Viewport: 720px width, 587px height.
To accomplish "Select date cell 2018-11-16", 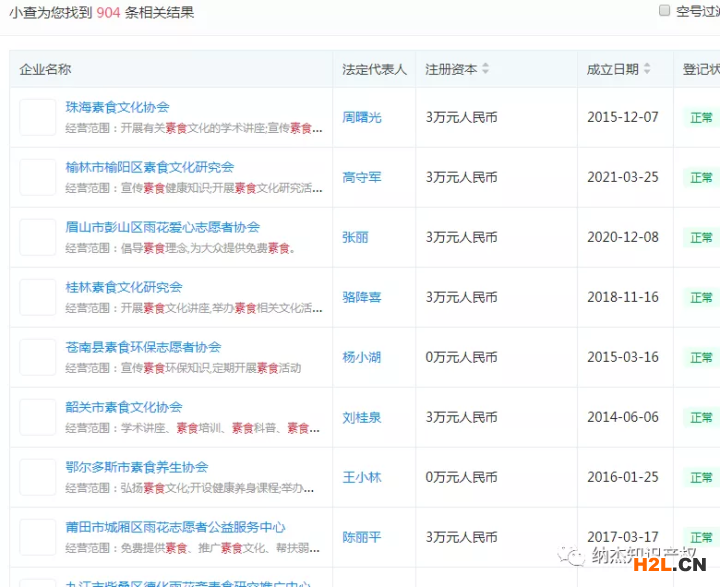I will pyautogui.click(x=623, y=297).
